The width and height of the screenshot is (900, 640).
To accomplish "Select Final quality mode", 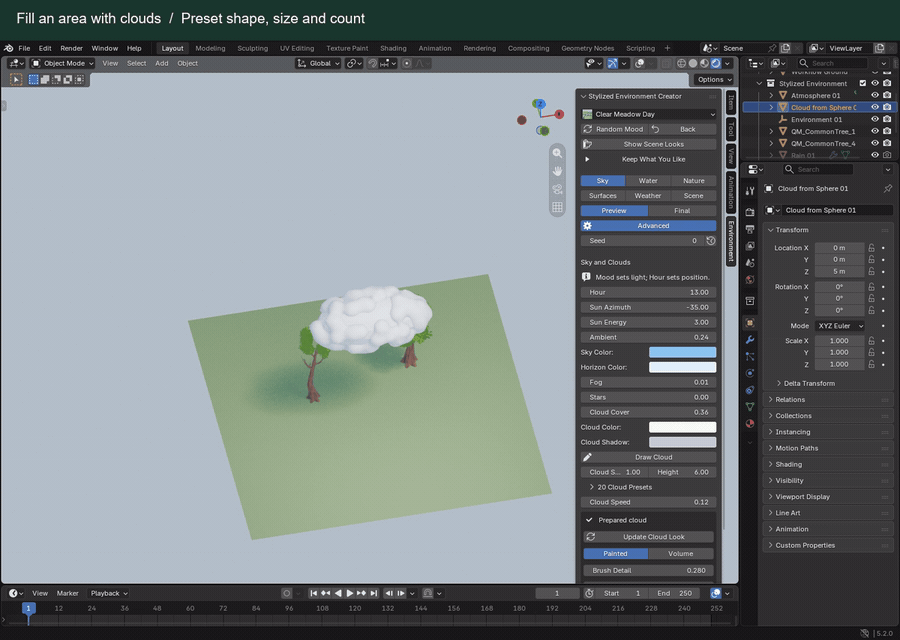I will pos(682,211).
